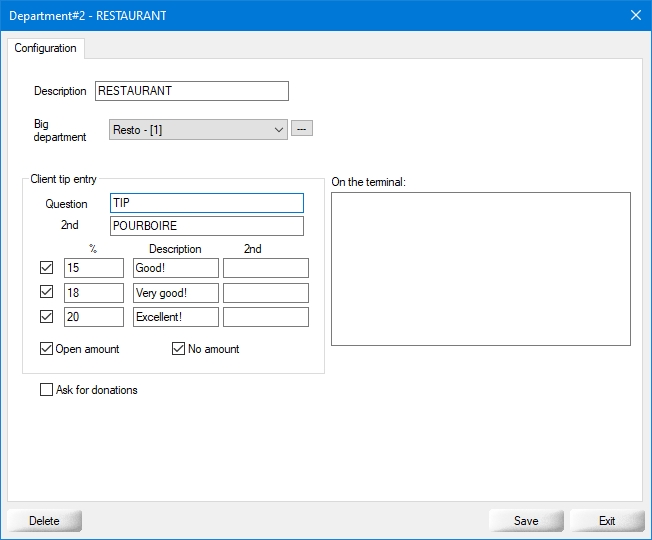The height and width of the screenshot is (540, 652).
Task: Close the Department#2 window
Action: click(634, 15)
